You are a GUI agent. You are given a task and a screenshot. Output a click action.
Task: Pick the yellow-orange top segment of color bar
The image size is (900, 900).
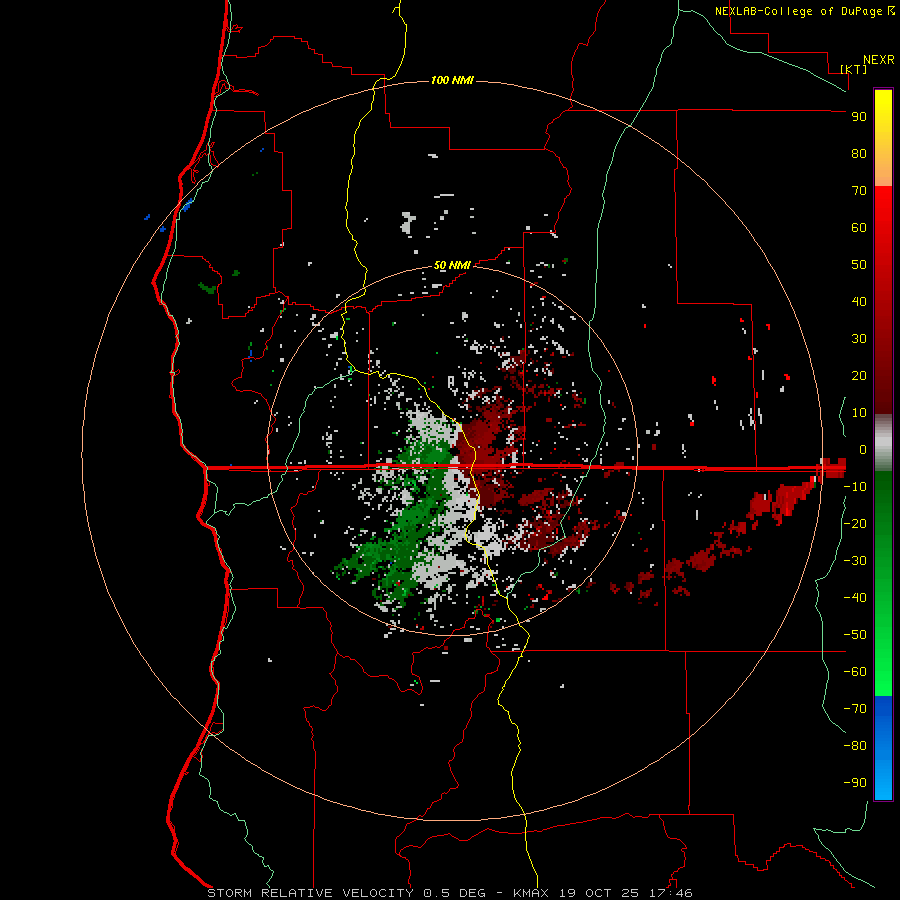pos(883,138)
